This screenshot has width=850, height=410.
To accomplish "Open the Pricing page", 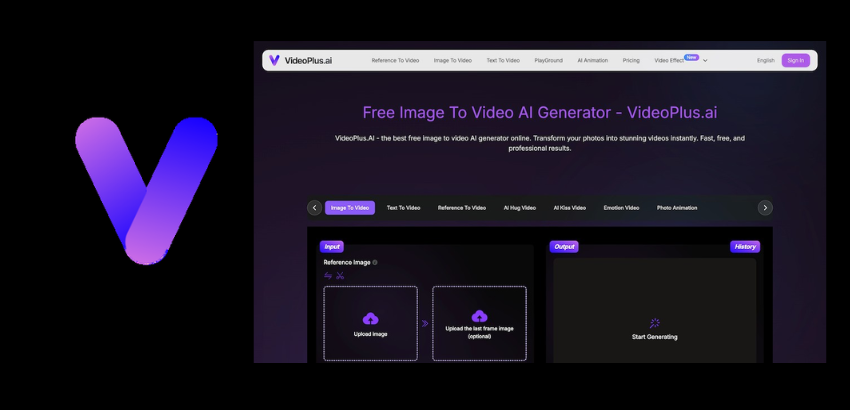I will click(631, 61).
